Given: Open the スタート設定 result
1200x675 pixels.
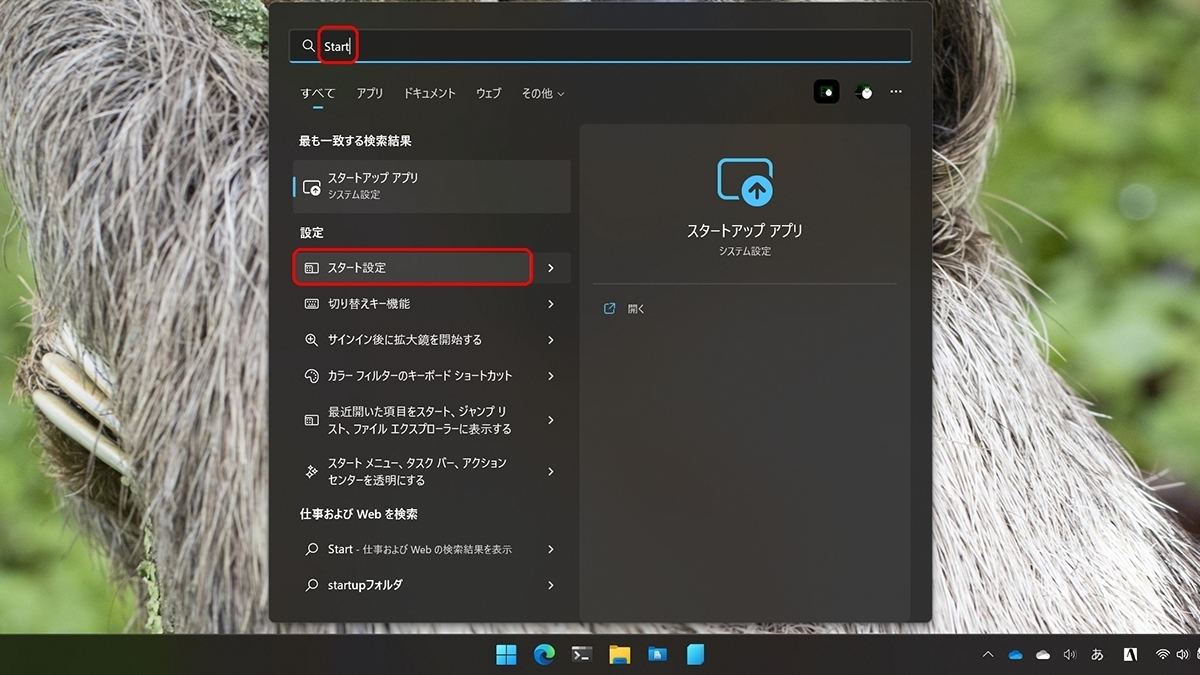Looking at the screenshot, I should [x=412, y=268].
